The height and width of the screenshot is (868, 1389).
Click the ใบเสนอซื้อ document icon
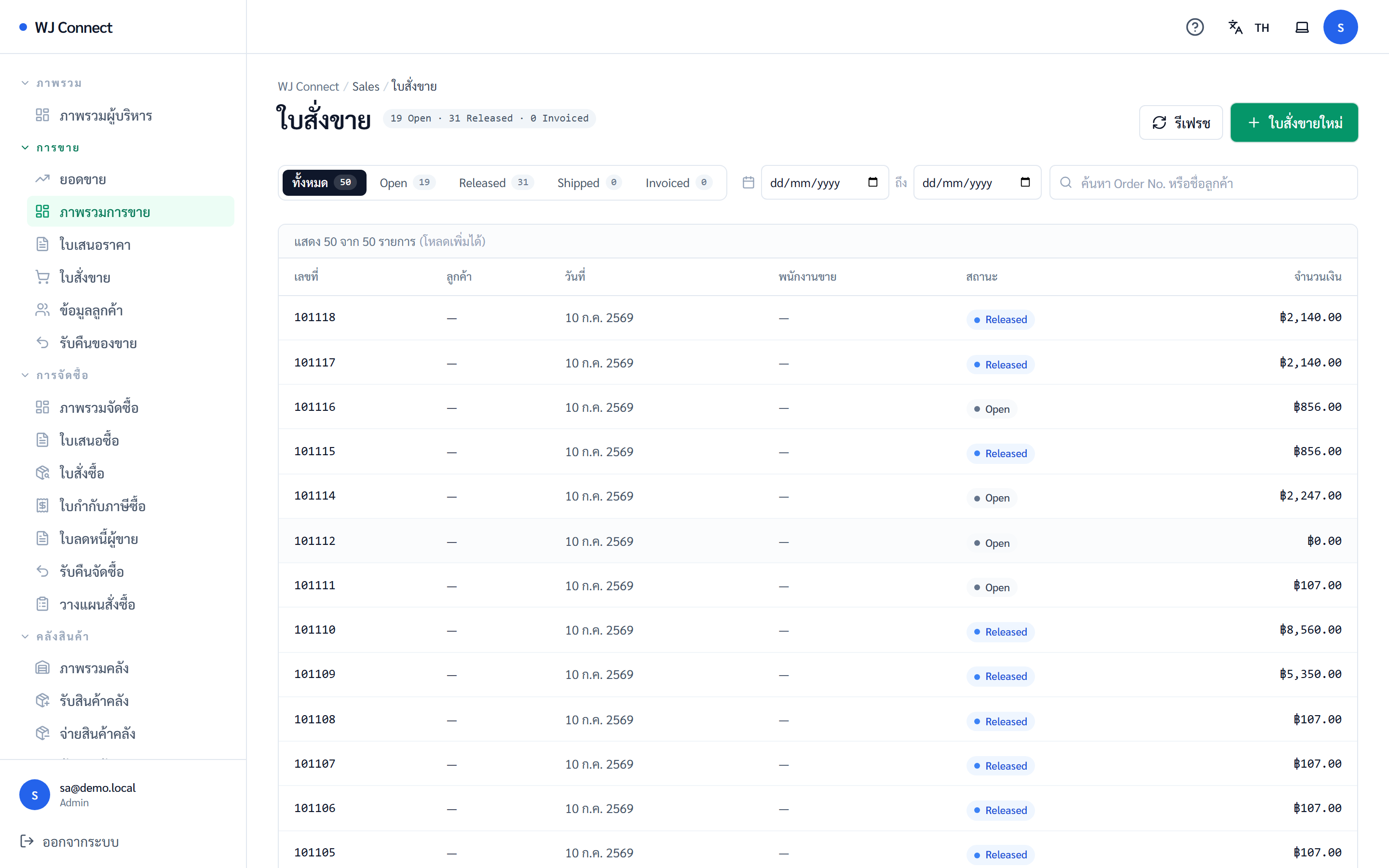click(42, 440)
